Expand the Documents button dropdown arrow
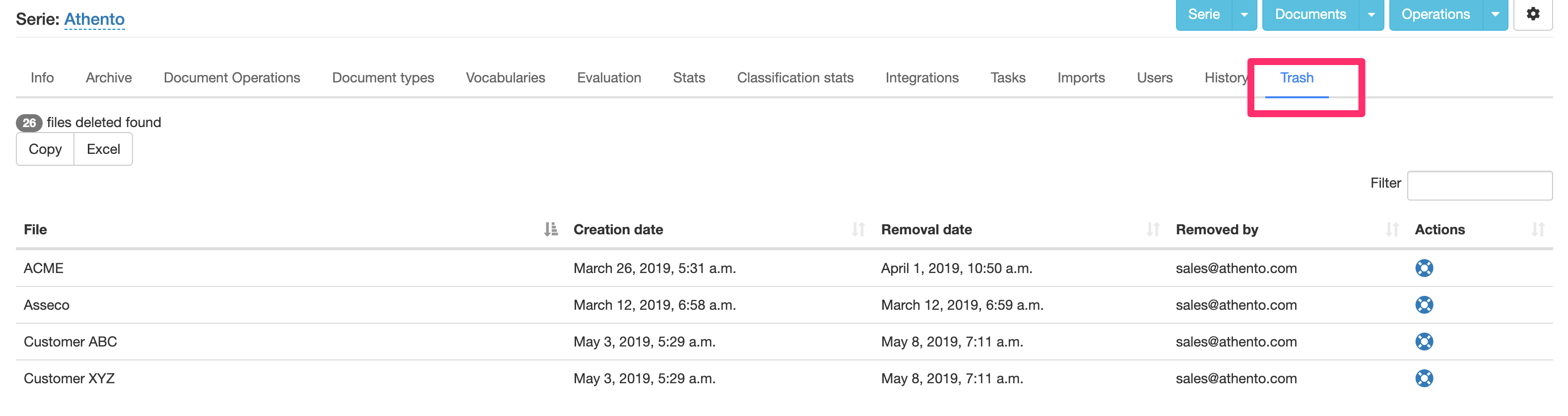Screen dimensions: 1568x416 [x=1372, y=14]
